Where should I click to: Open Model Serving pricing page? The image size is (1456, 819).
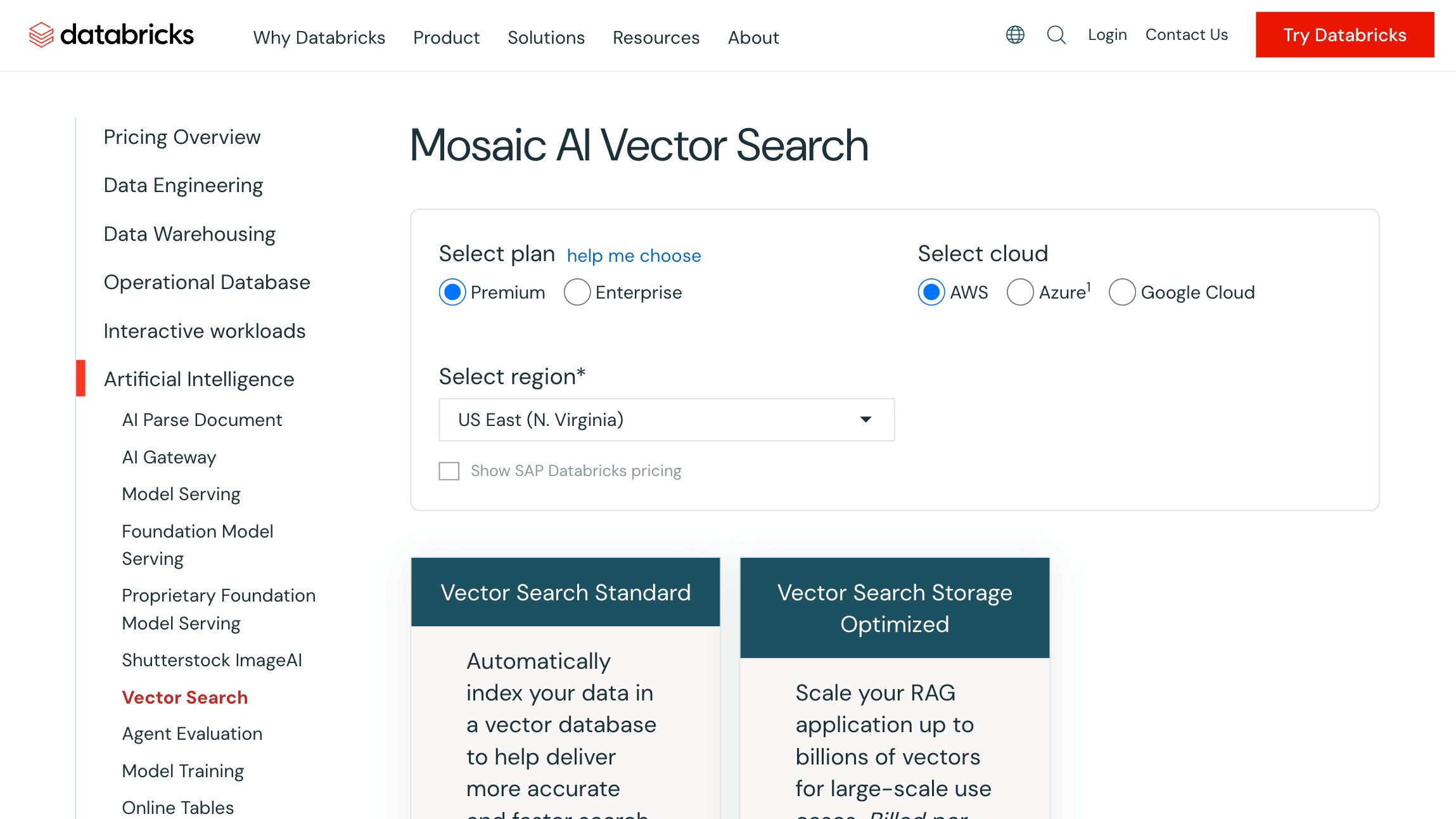tap(181, 494)
